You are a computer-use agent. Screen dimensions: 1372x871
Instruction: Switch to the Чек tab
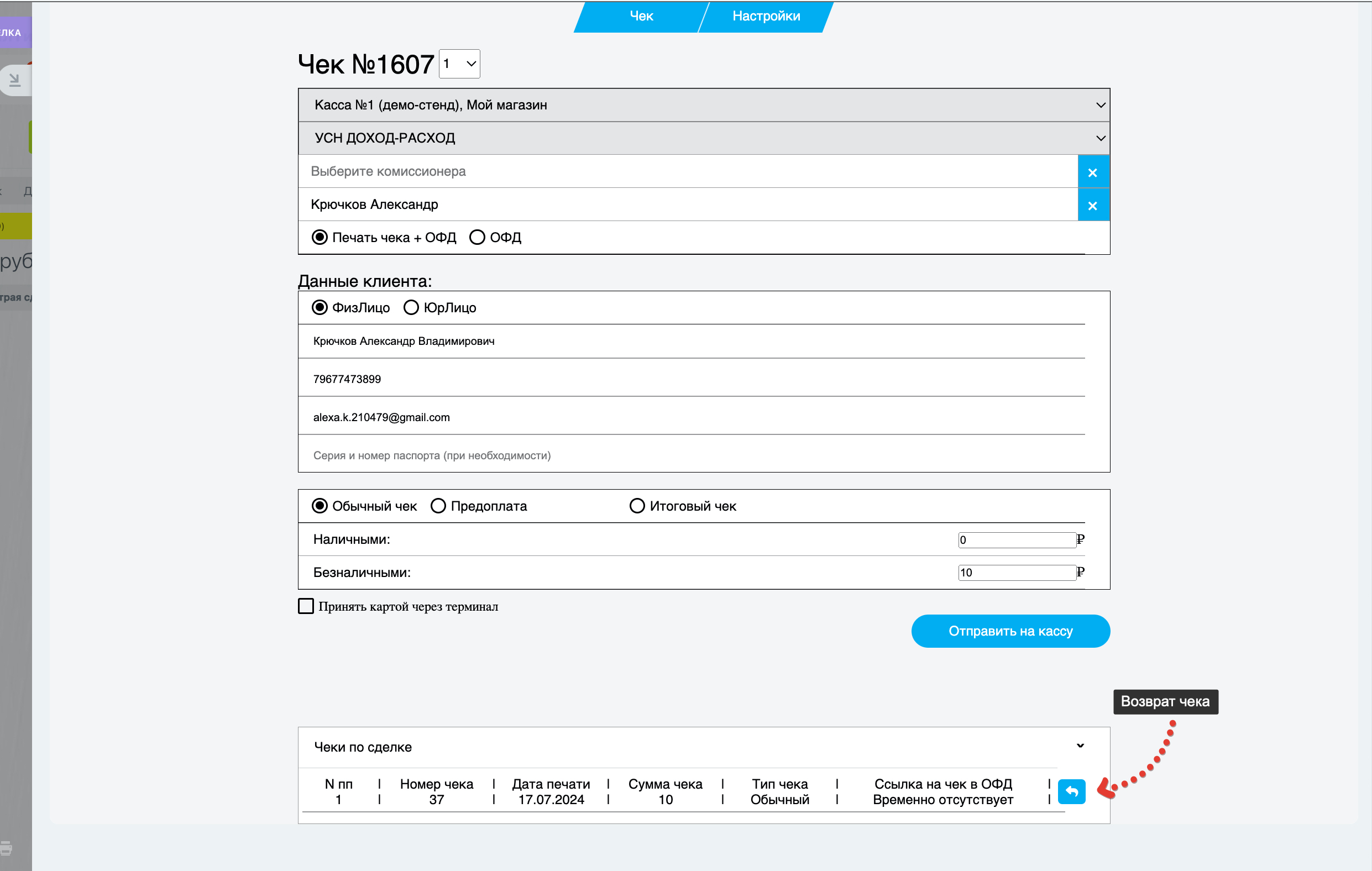pyautogui.click(x=641, y=16)
